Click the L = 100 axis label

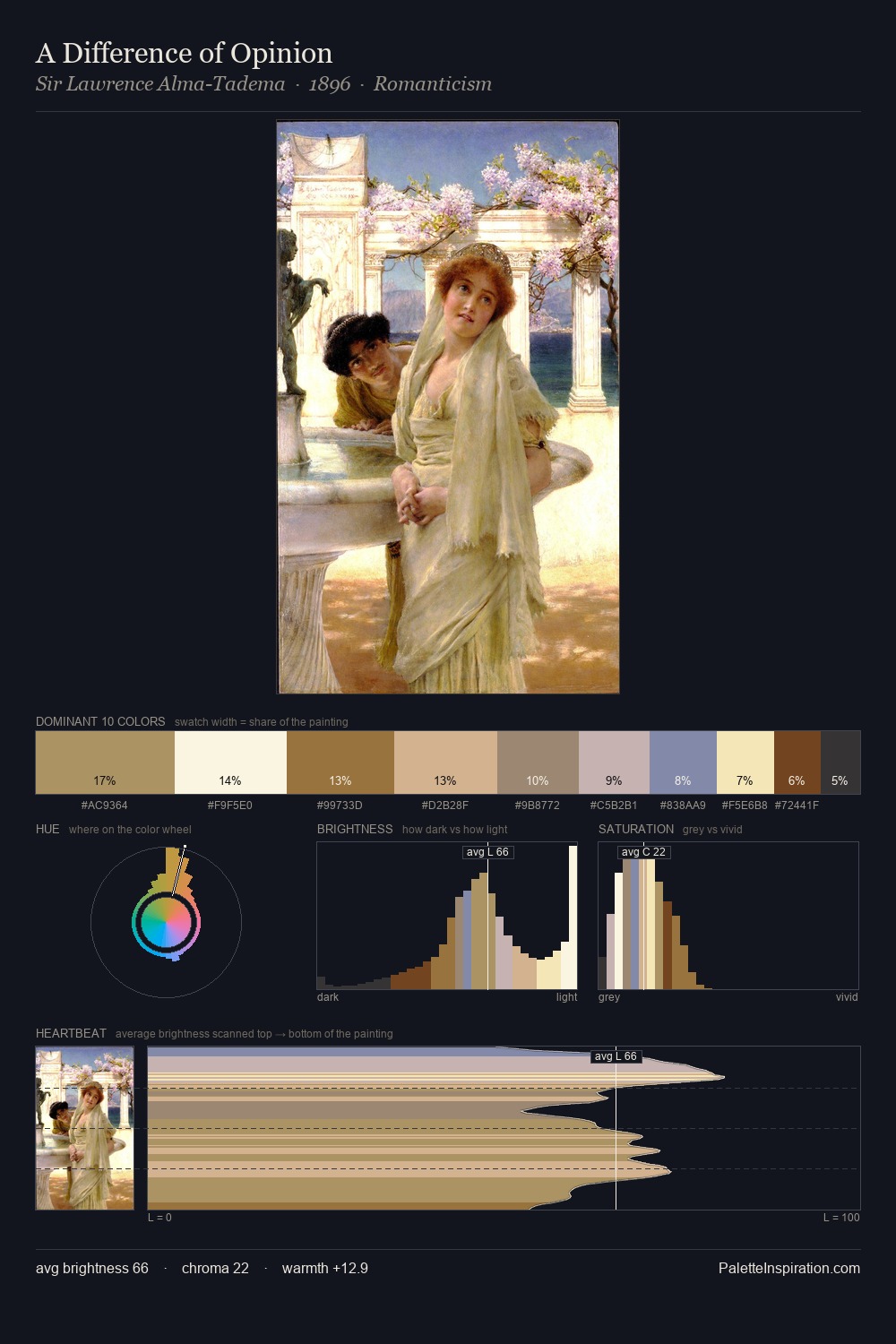[841, 1218]
